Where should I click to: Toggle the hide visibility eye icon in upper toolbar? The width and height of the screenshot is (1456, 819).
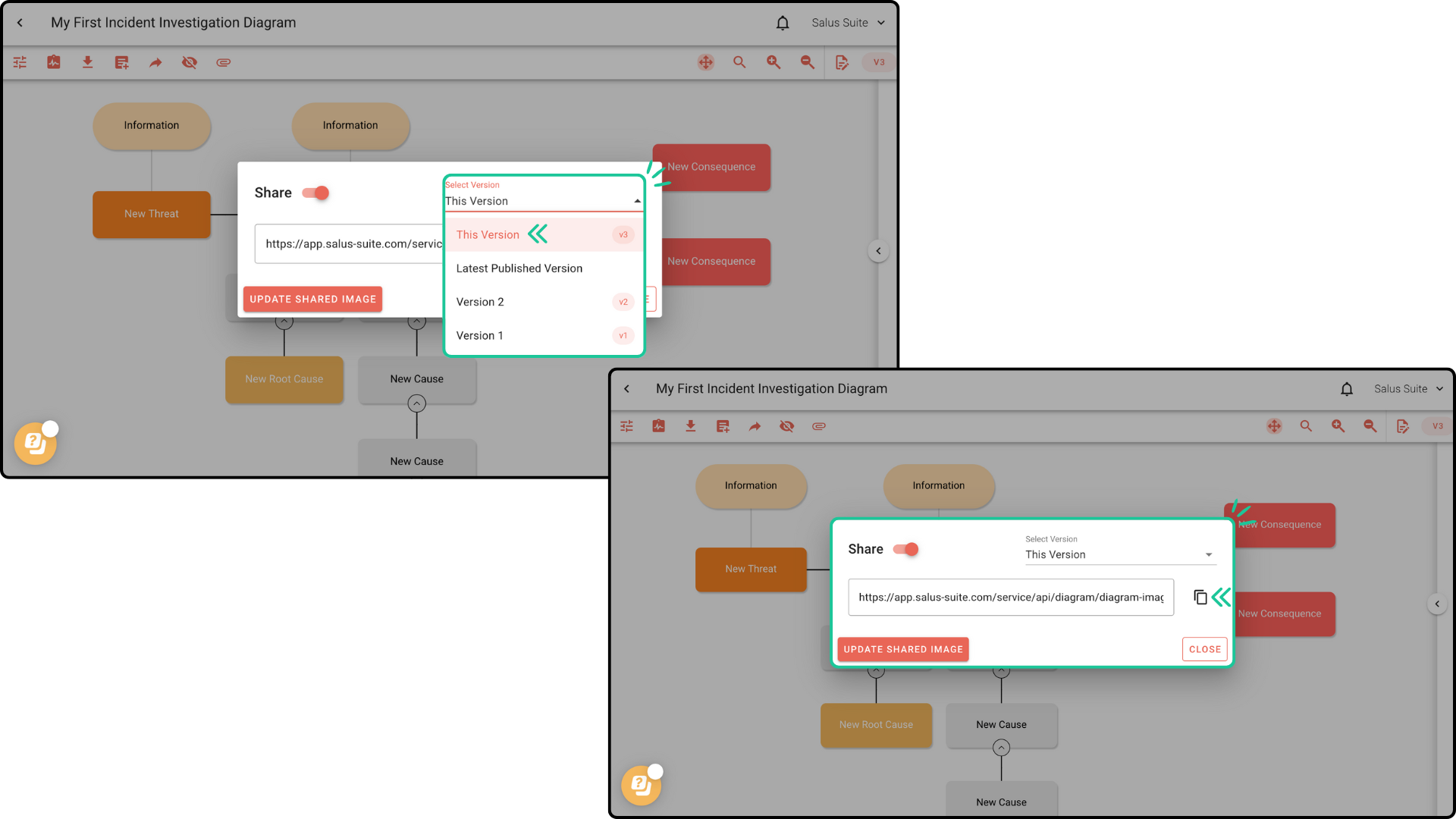click(189, 62)
